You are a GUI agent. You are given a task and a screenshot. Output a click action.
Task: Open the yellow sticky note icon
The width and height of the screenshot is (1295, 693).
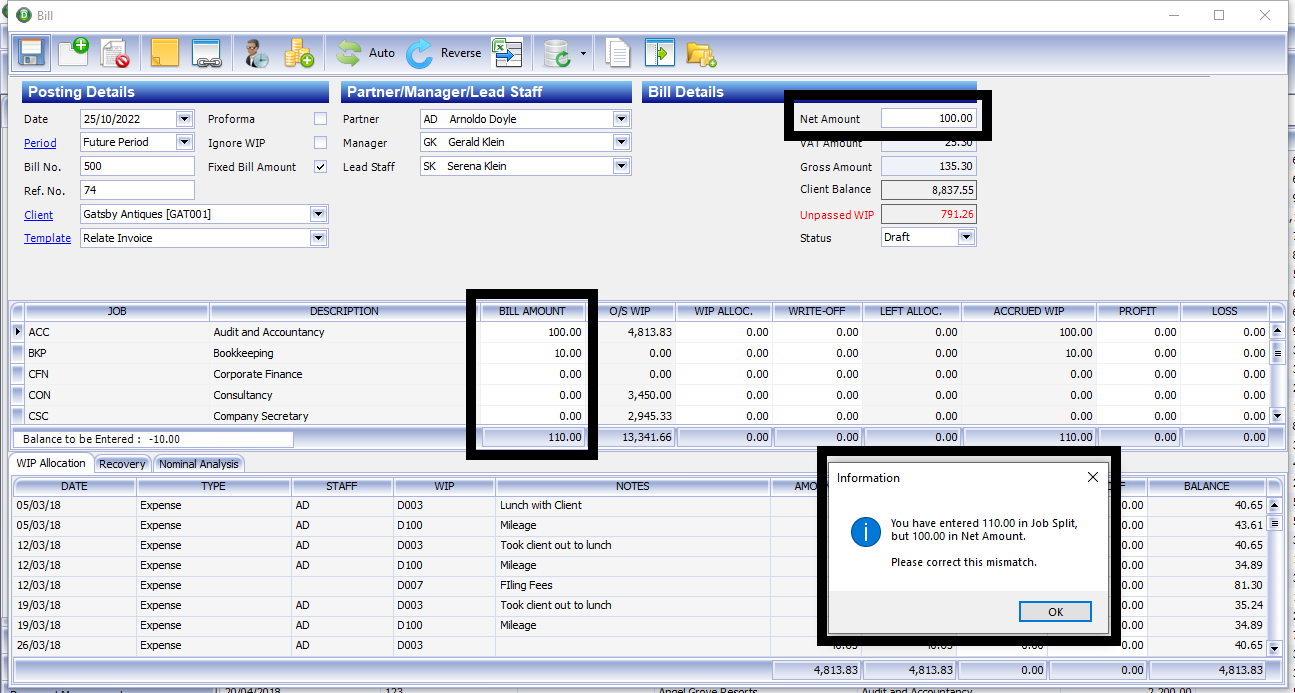(164, 53)
